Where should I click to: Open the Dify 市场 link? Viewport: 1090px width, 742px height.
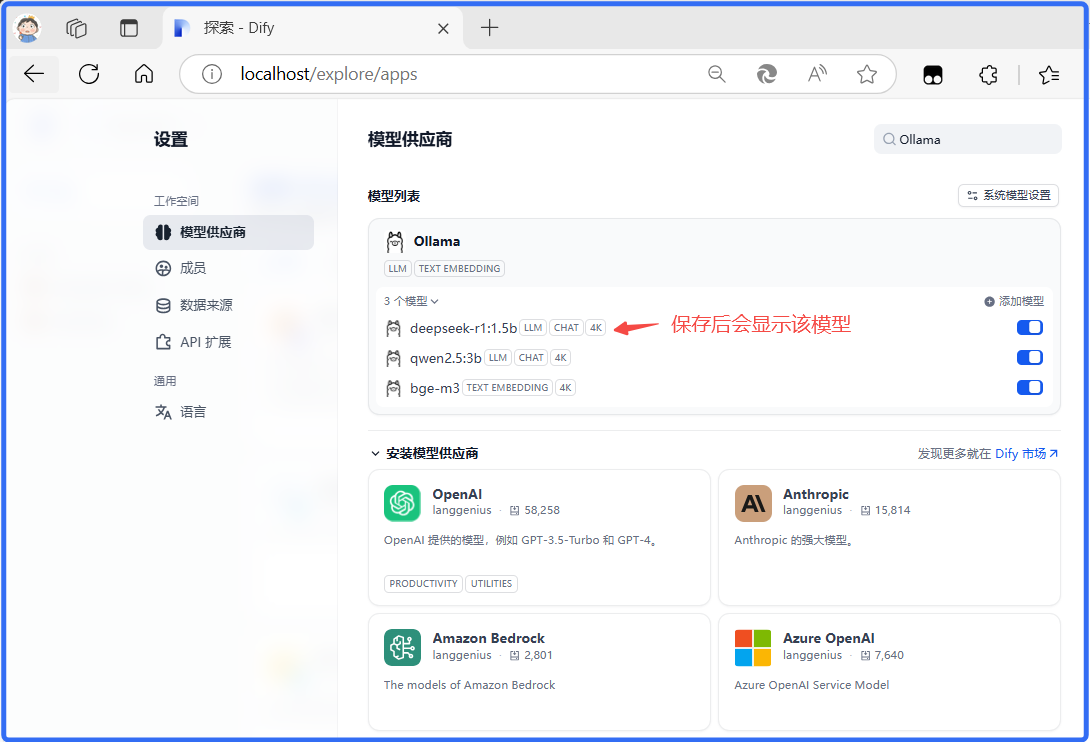pyautogui.click(x=1026, y=453)
